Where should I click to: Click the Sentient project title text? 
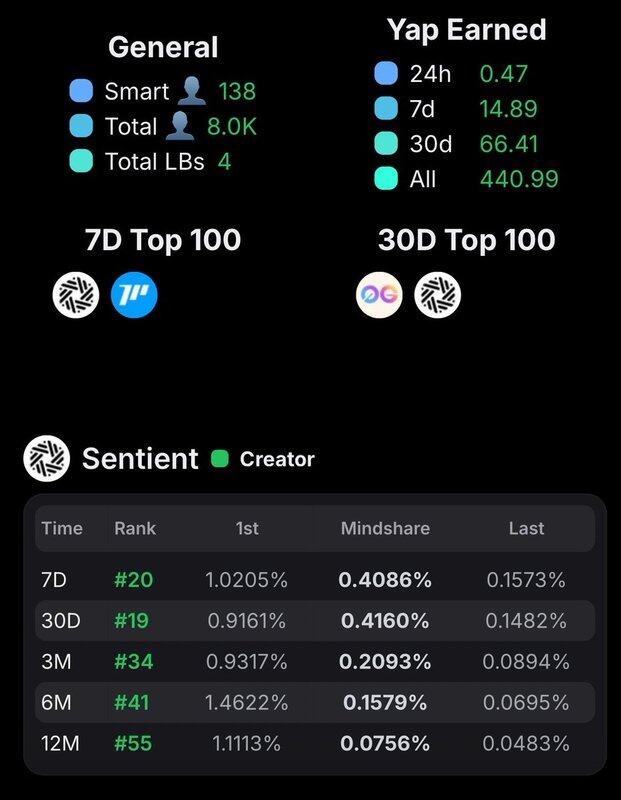(140, 459)
